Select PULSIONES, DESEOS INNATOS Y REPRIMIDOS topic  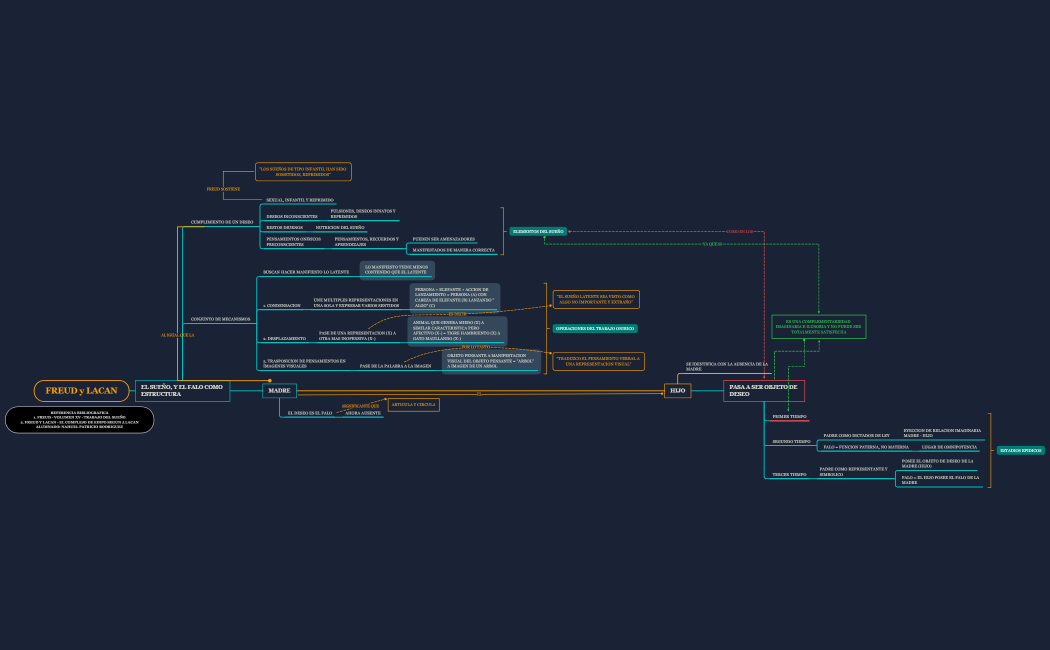363,214
